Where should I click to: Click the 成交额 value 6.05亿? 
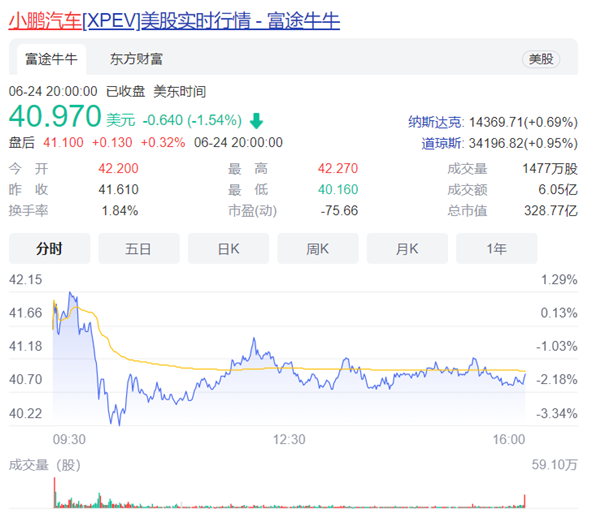558,189
